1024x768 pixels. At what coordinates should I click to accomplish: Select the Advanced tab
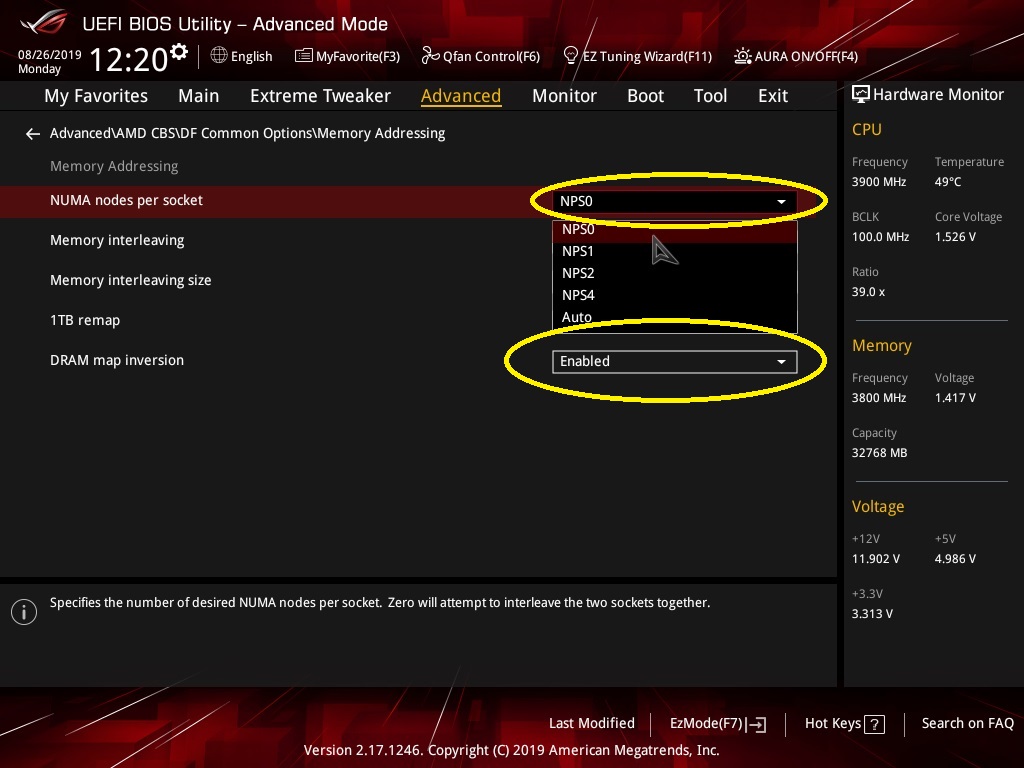click(x=461, y=96)
